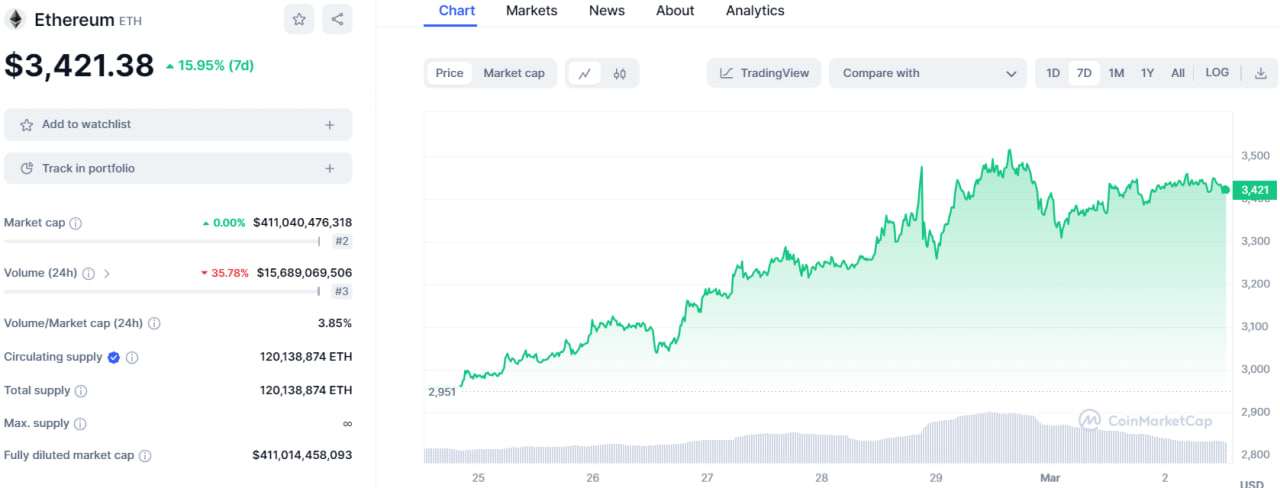Screen dimensions: 1280x488
Task: Toggle chart to Market cap view
Action: point(514,73)
